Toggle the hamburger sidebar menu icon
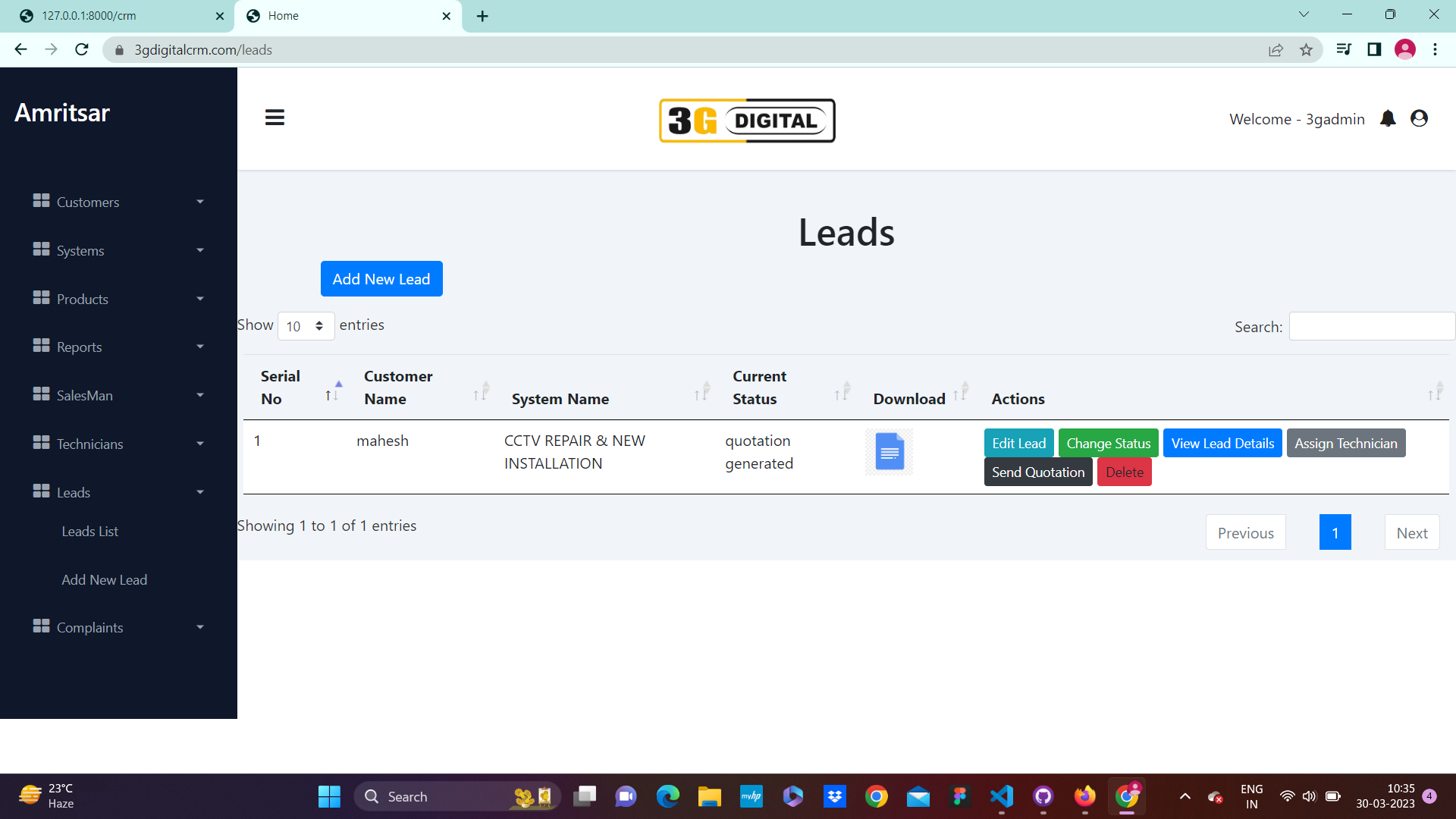This screenshot has width=1456, height=819. tap(275, 118)
